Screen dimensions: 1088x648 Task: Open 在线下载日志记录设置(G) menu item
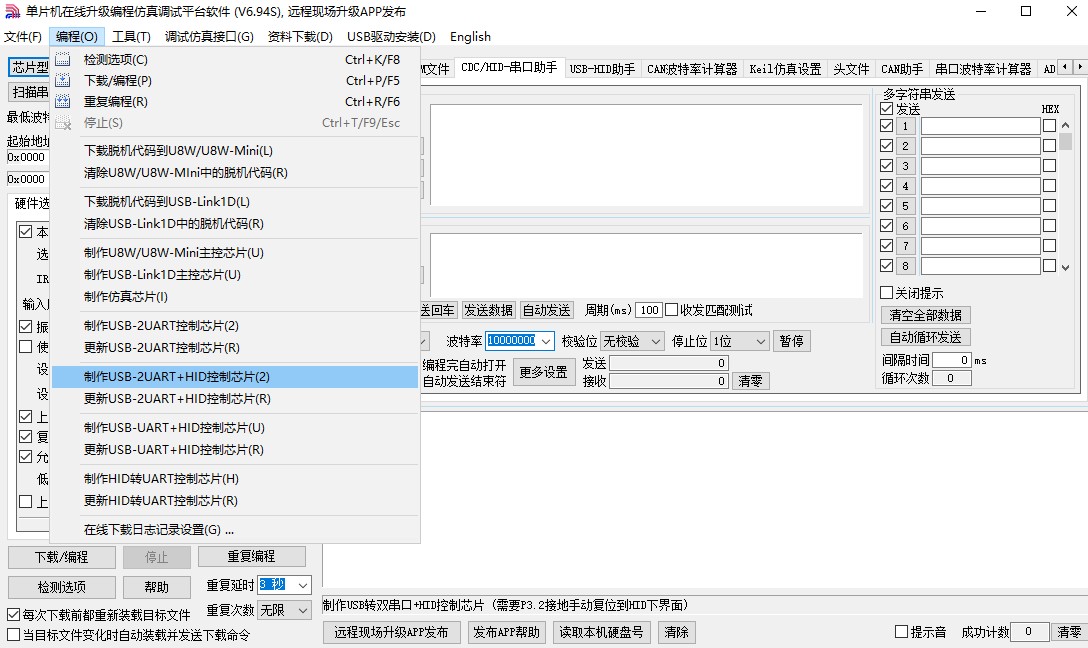tap(236, 530)
